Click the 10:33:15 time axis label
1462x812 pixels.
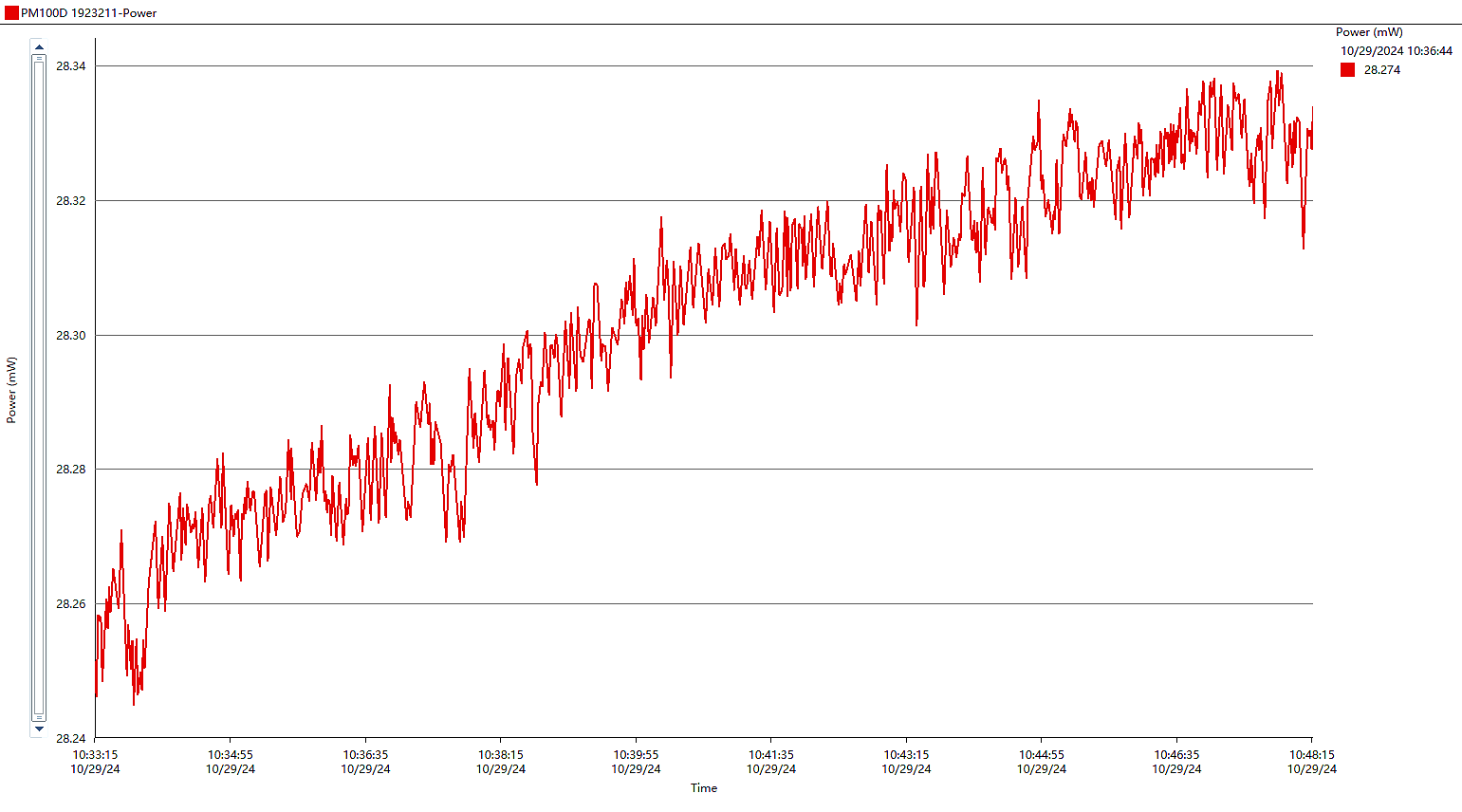95,762
